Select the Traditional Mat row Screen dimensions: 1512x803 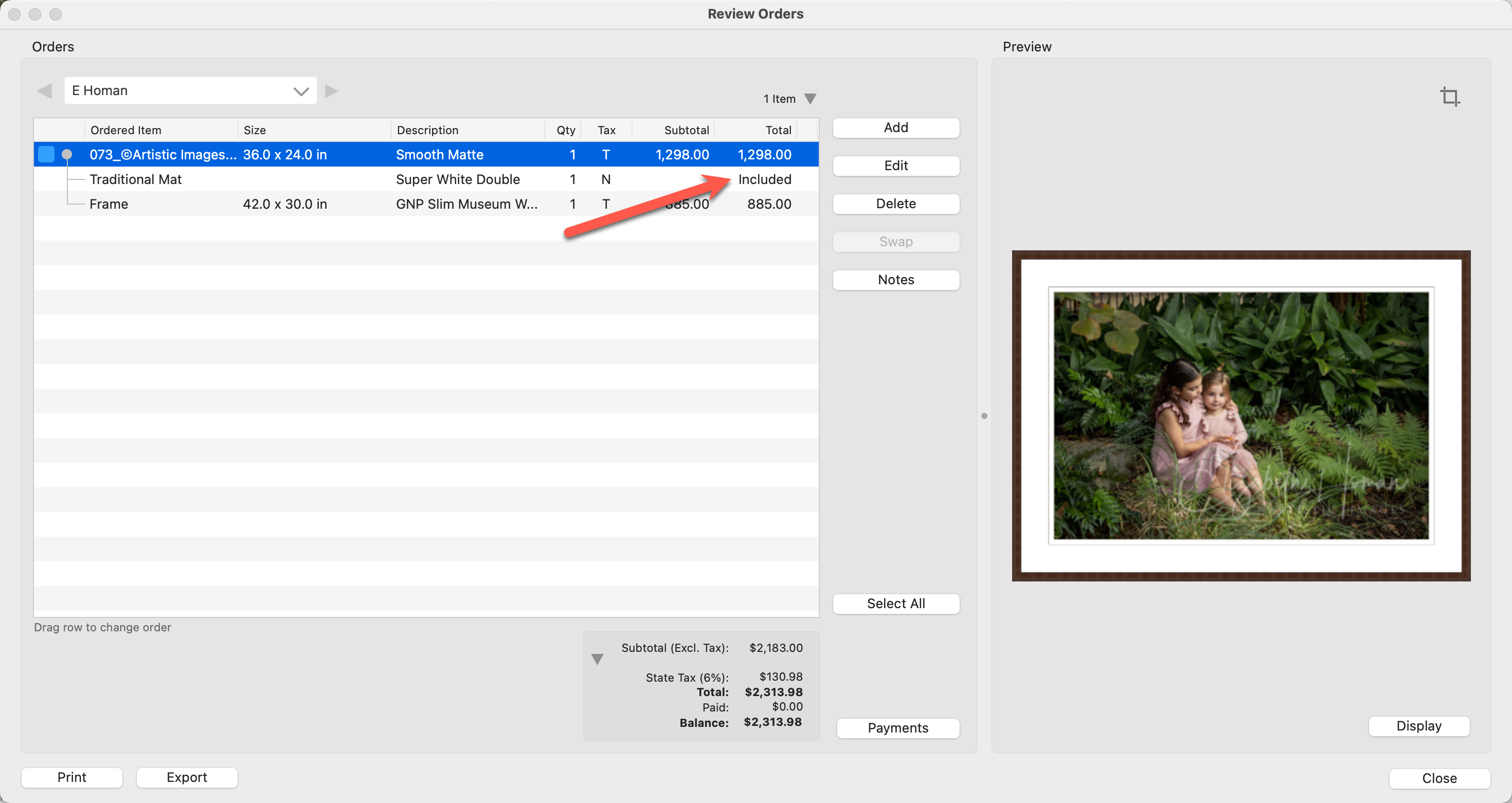(x=136, y=179)
